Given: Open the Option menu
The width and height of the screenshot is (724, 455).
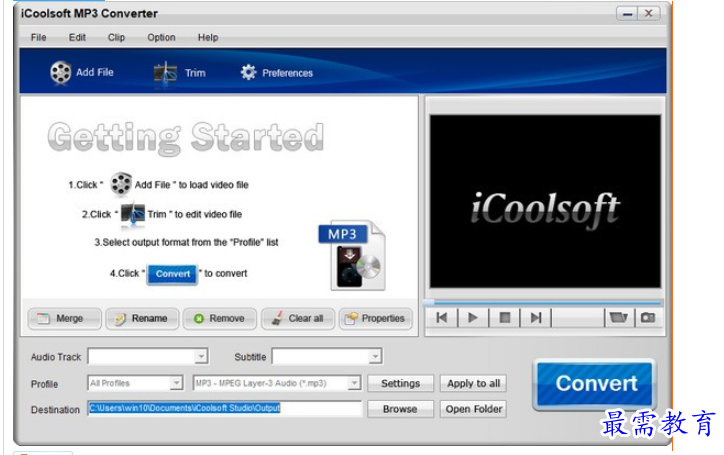Looking at the screenshot, I should (161, 37).
